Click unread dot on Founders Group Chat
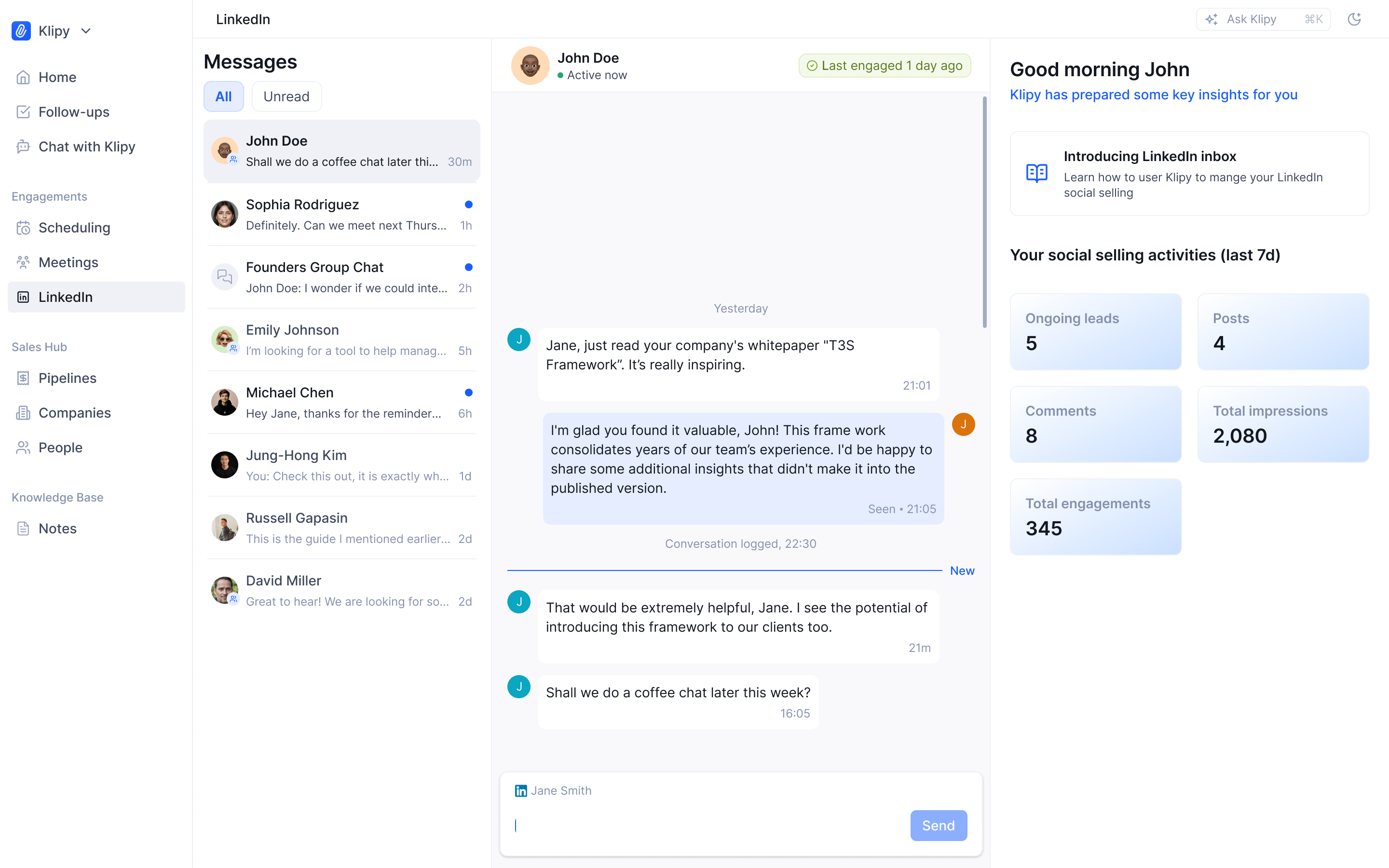Image resolution: width=1389 pixels, height=868 pixels. [x=468, y=267]
